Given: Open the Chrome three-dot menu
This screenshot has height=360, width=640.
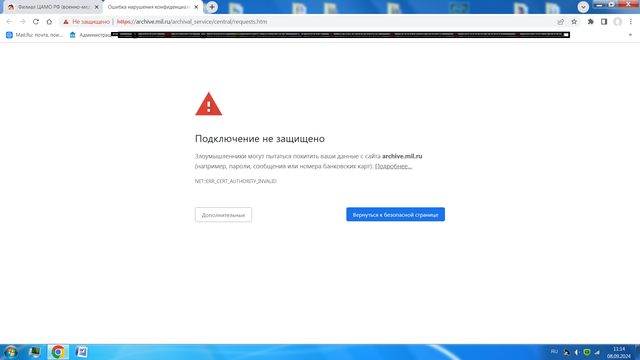Looking at the screenshot, I should pyautogui.click(x=631, y=22).
